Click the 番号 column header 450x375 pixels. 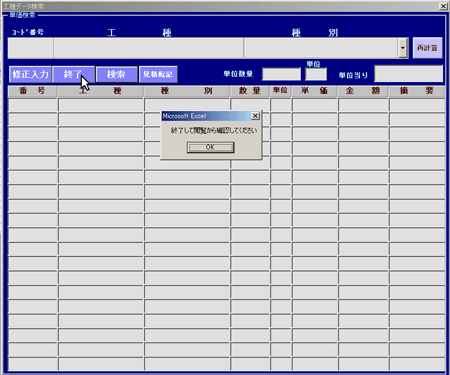33,91
